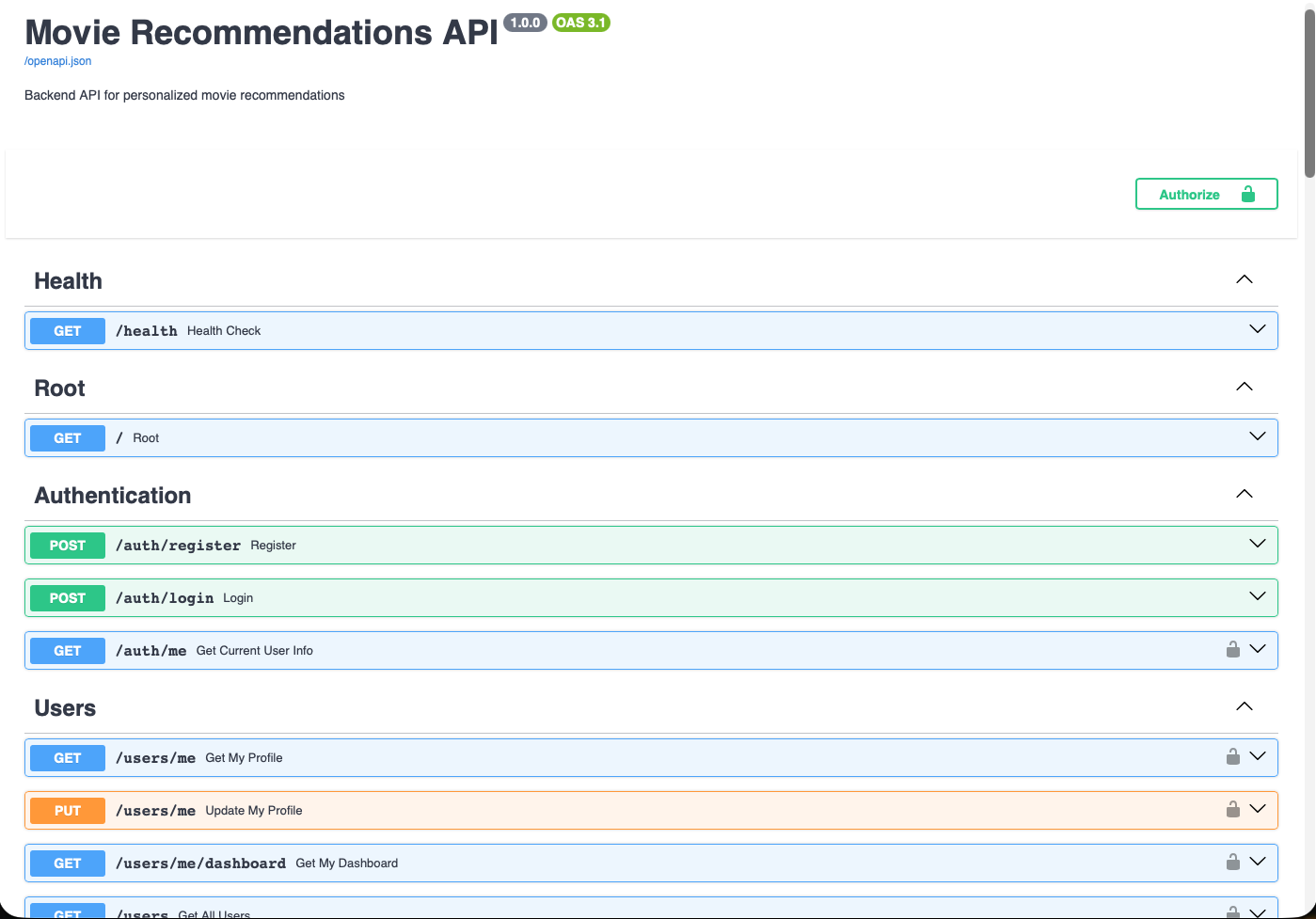Collapse the Users section
Screen dimensions: 1316x919
pyautogui.click(x=1244, y=707)
